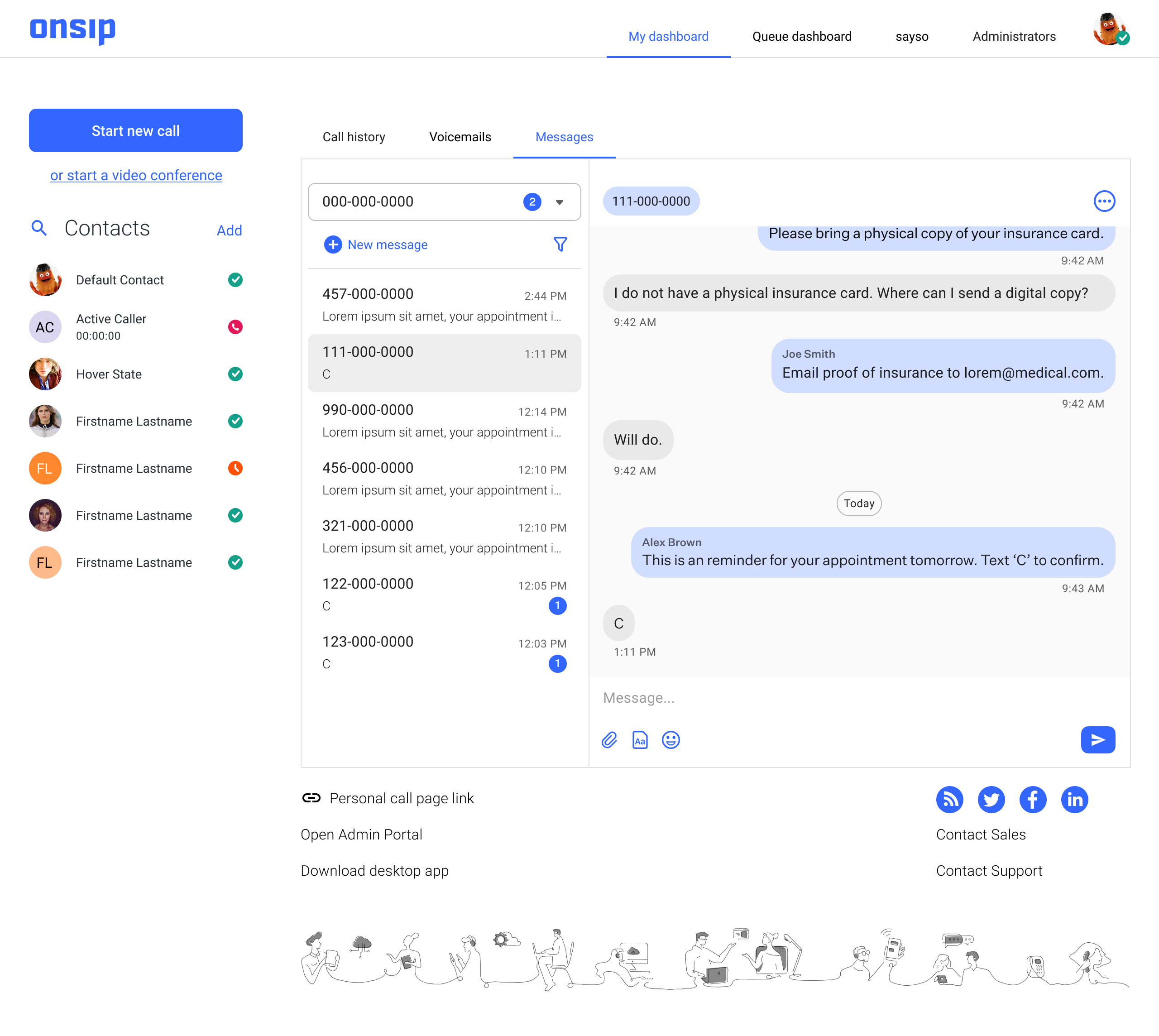Screen dimensions: 1159x1036
Task: Click the 'Will do.' message bubble
Action: point(637,440)
